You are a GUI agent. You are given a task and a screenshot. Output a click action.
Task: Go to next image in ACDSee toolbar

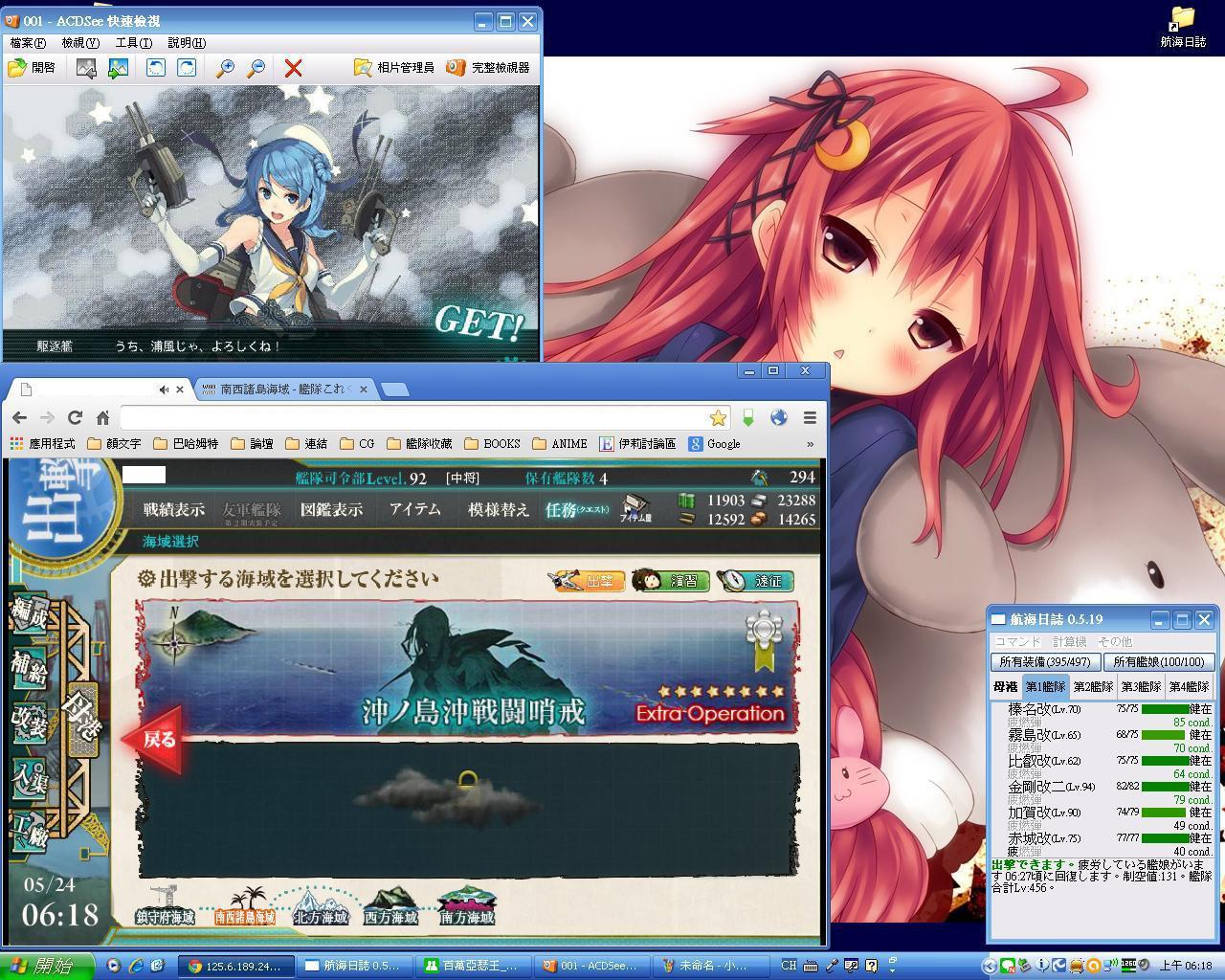(118, 68)
